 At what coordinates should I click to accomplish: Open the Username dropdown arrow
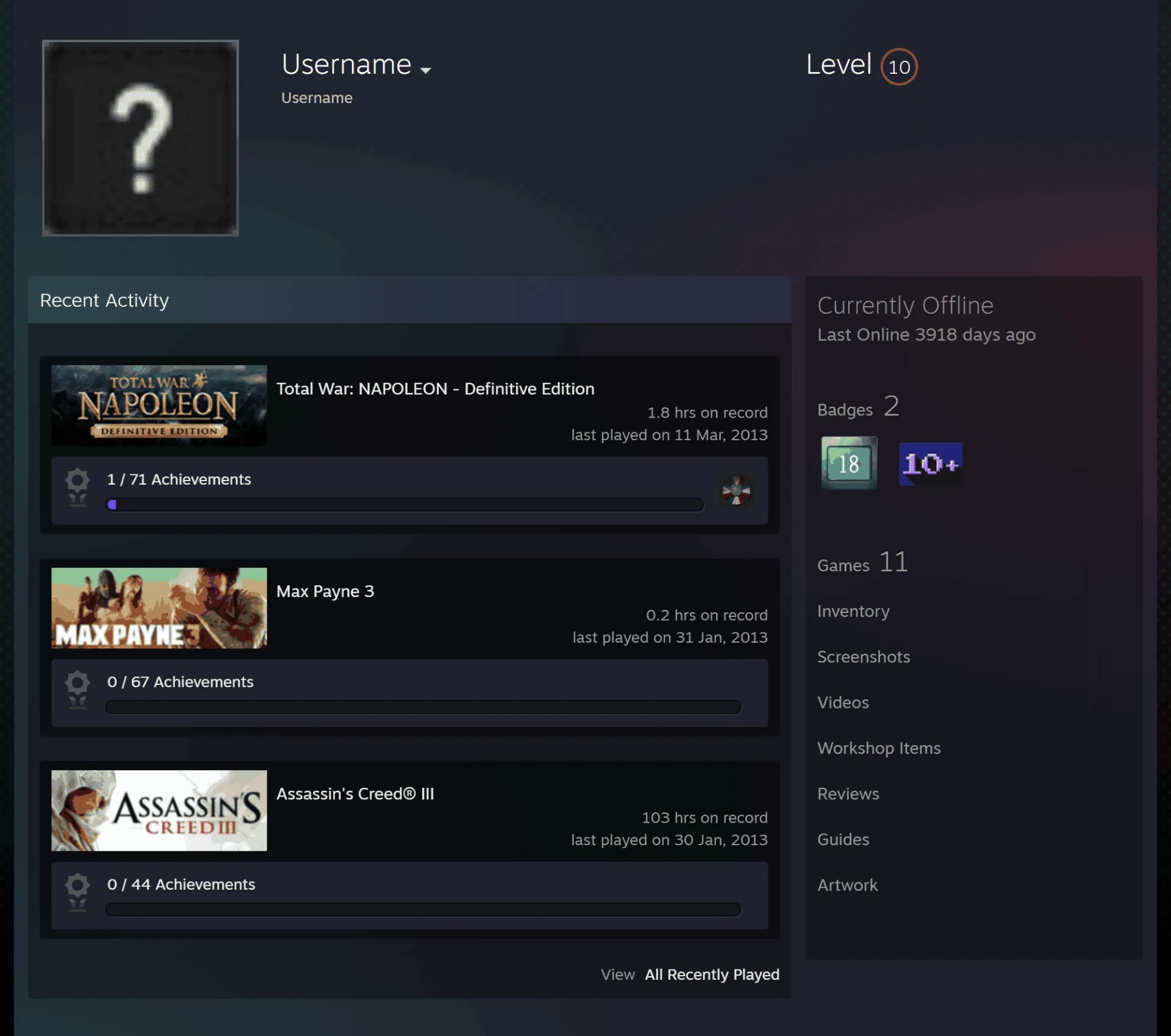(x=426, y=70)
